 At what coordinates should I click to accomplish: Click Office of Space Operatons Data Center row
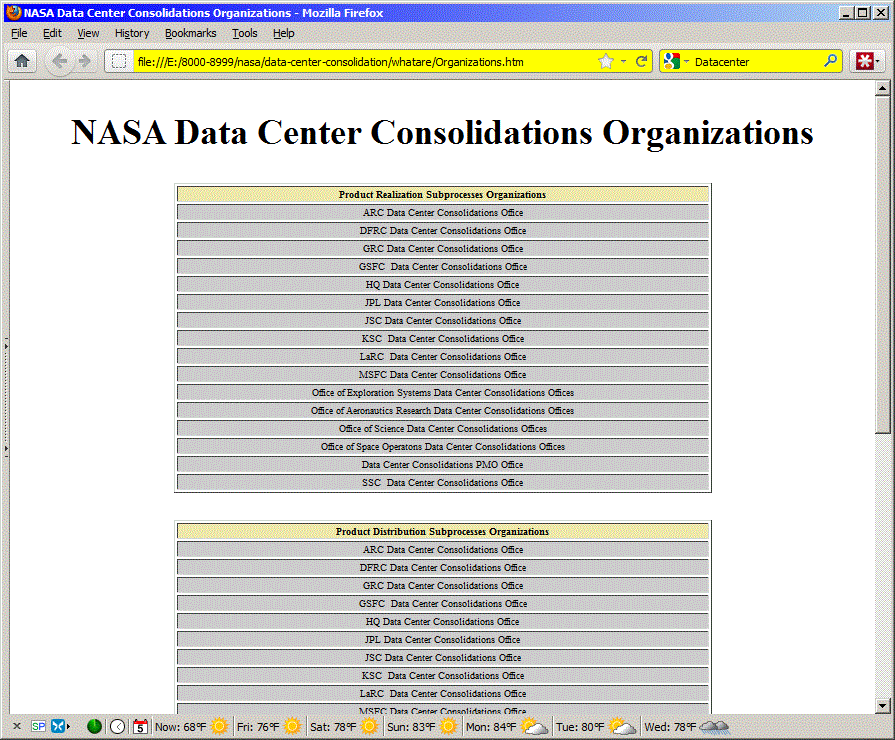point(442,446)
